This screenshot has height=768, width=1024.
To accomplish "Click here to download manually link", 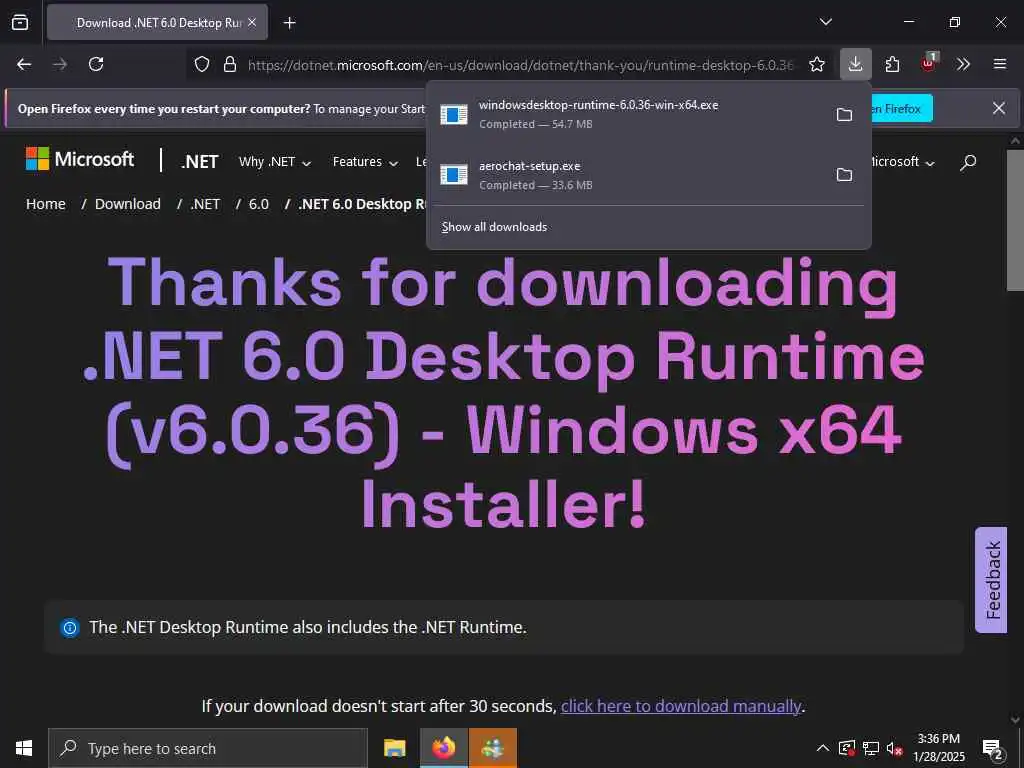I will 681,707.
